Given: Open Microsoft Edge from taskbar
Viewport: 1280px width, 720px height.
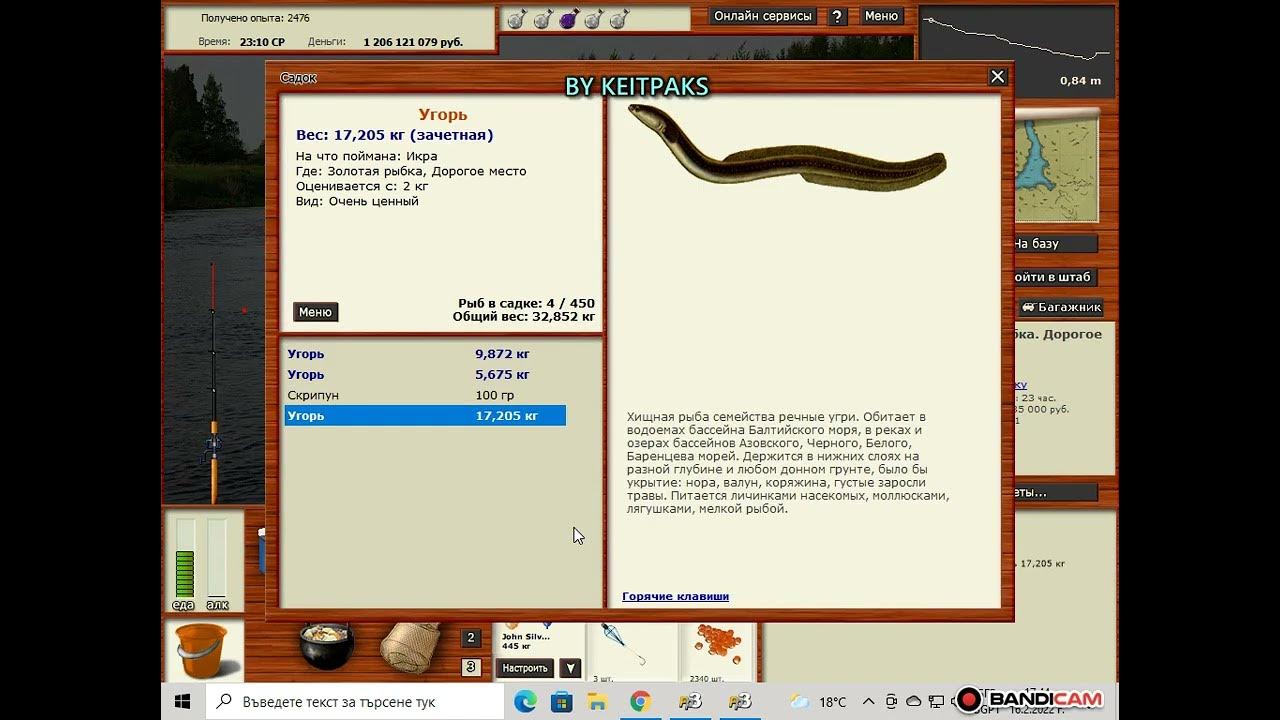Looking at the screenshot, I should pyautogui.click(x=525, y=702).
